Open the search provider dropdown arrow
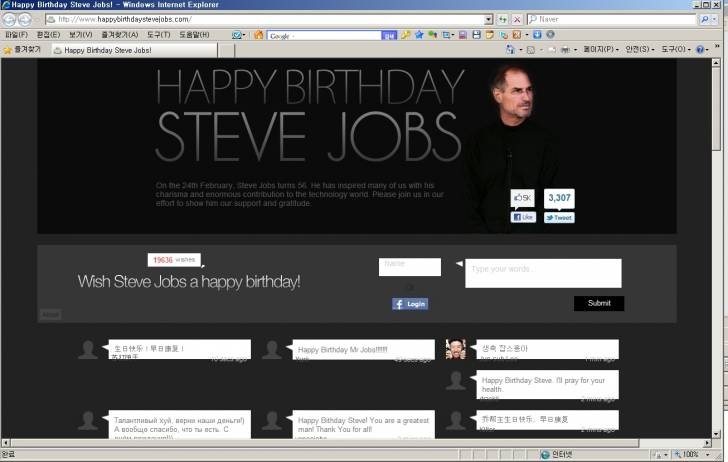Image resolution: width=728 pixels, height=462 pixels. (x=715, y=20)
